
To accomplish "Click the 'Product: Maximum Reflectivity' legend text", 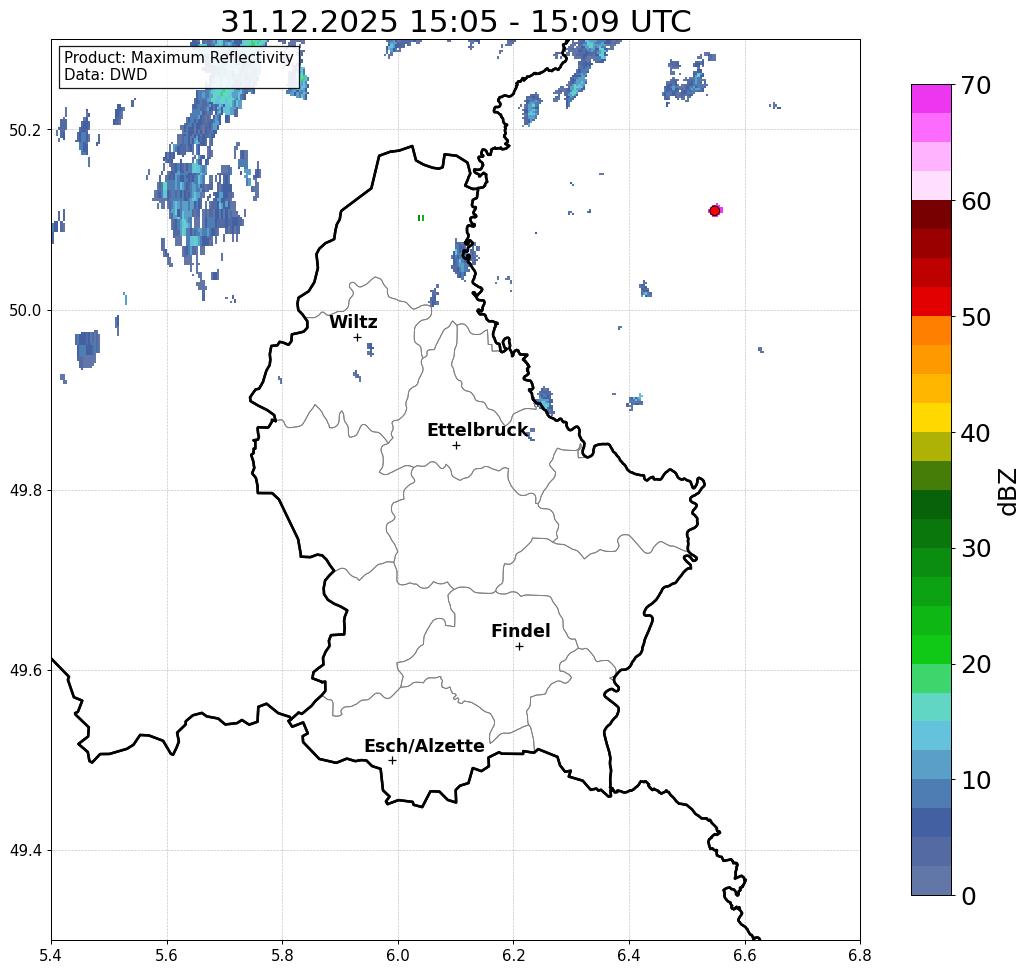I will [178, 58].
